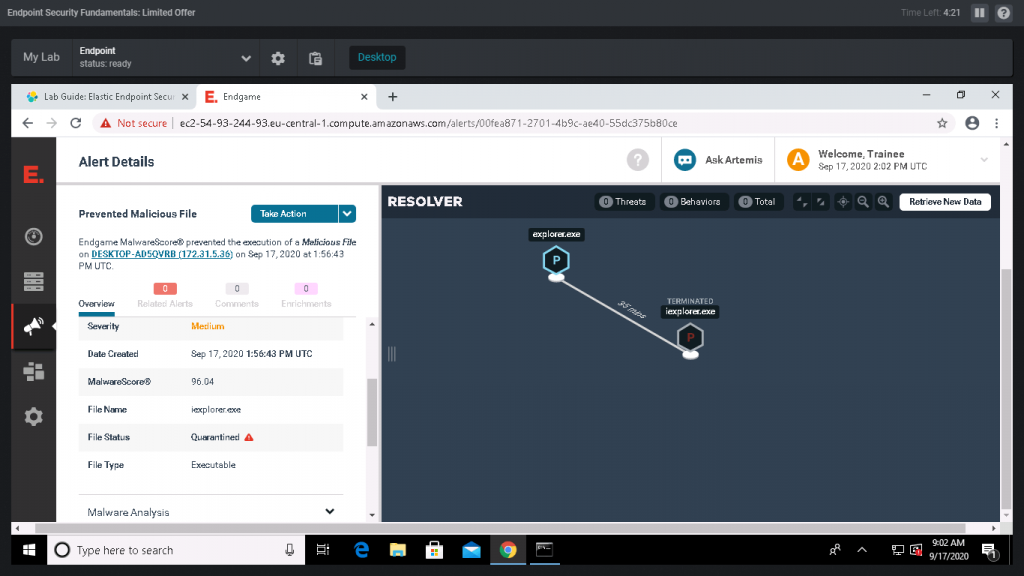This screenshot has height=576, width=1024.
Task: Go back in browser
Action: tap(27, 123)
